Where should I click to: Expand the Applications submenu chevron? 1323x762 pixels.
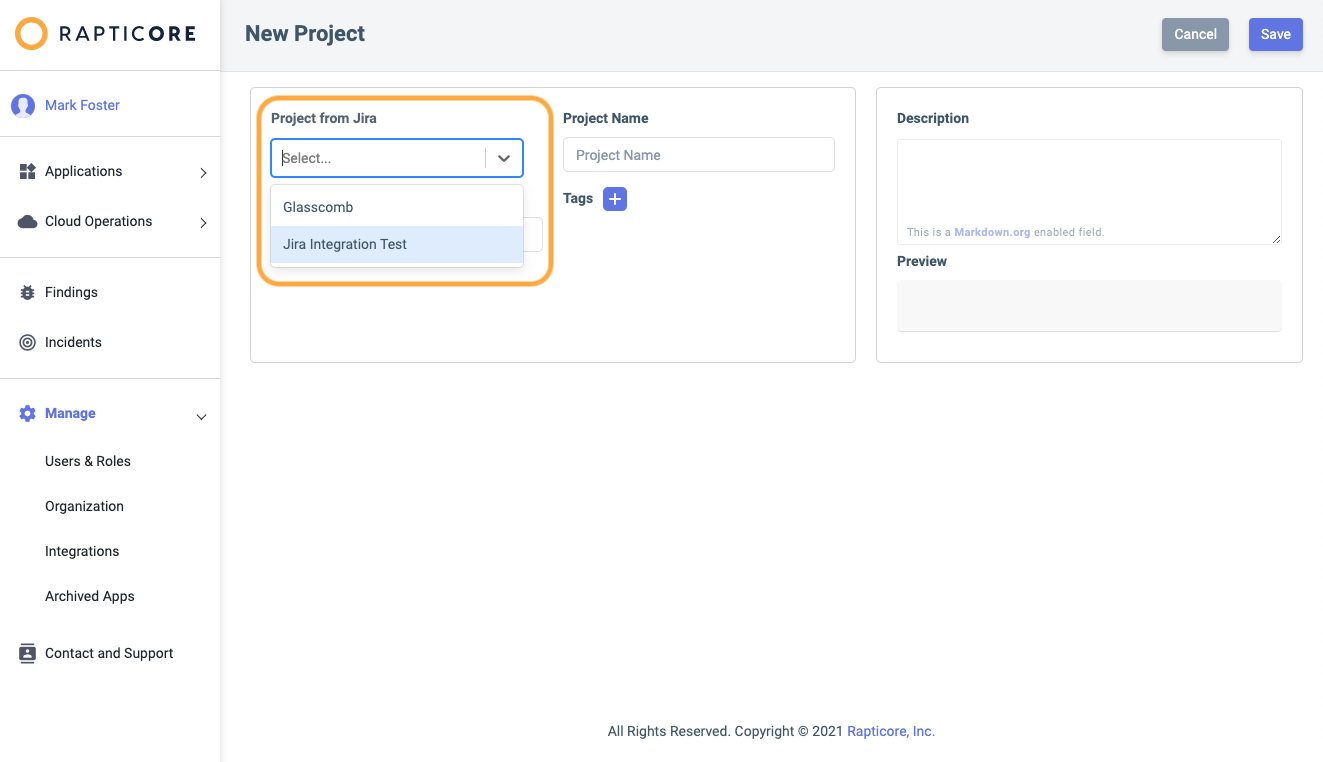pos(203,172)
